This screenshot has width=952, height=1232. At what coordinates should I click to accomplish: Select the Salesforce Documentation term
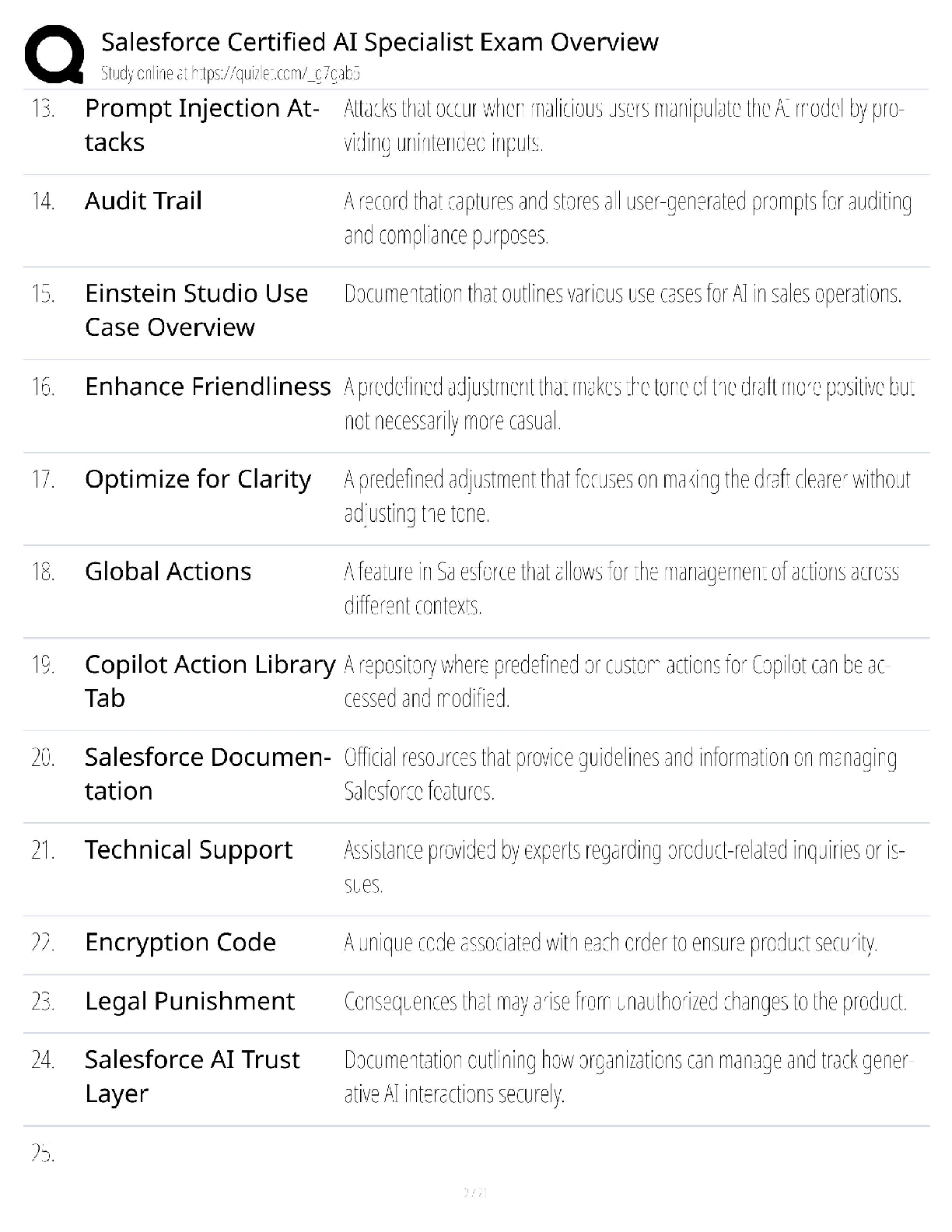click(x=208, y=774)
